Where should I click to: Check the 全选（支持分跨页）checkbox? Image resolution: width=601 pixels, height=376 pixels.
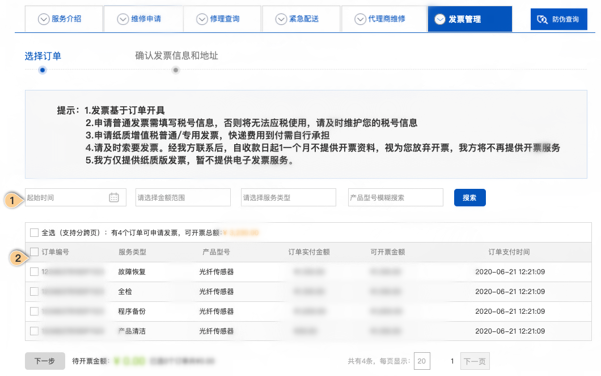click(x=34, y=232)
